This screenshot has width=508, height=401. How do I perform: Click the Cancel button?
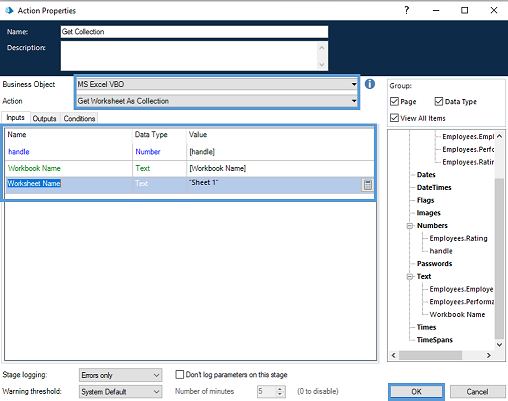pyautogui.click(x=477, y=392)
